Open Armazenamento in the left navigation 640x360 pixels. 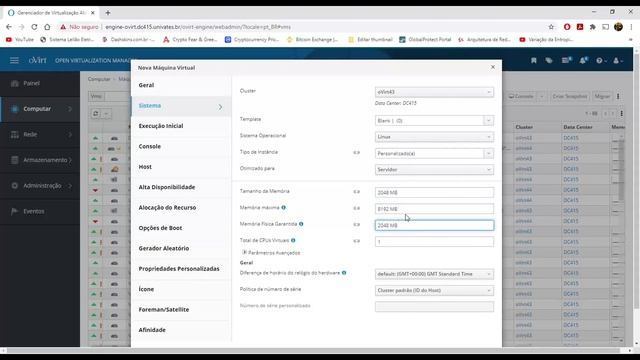coord(40,160)
